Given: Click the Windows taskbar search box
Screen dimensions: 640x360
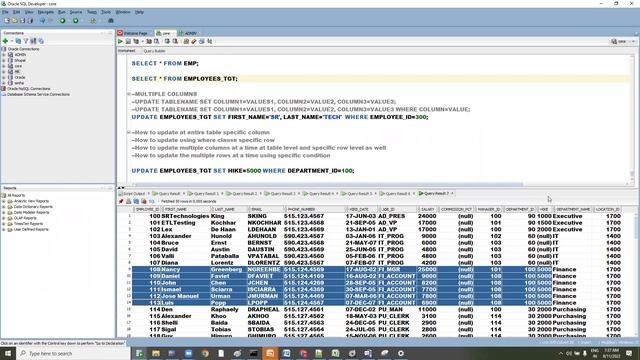Looking at the screenshot, I should pyautogui.click(x=73, y=353).
